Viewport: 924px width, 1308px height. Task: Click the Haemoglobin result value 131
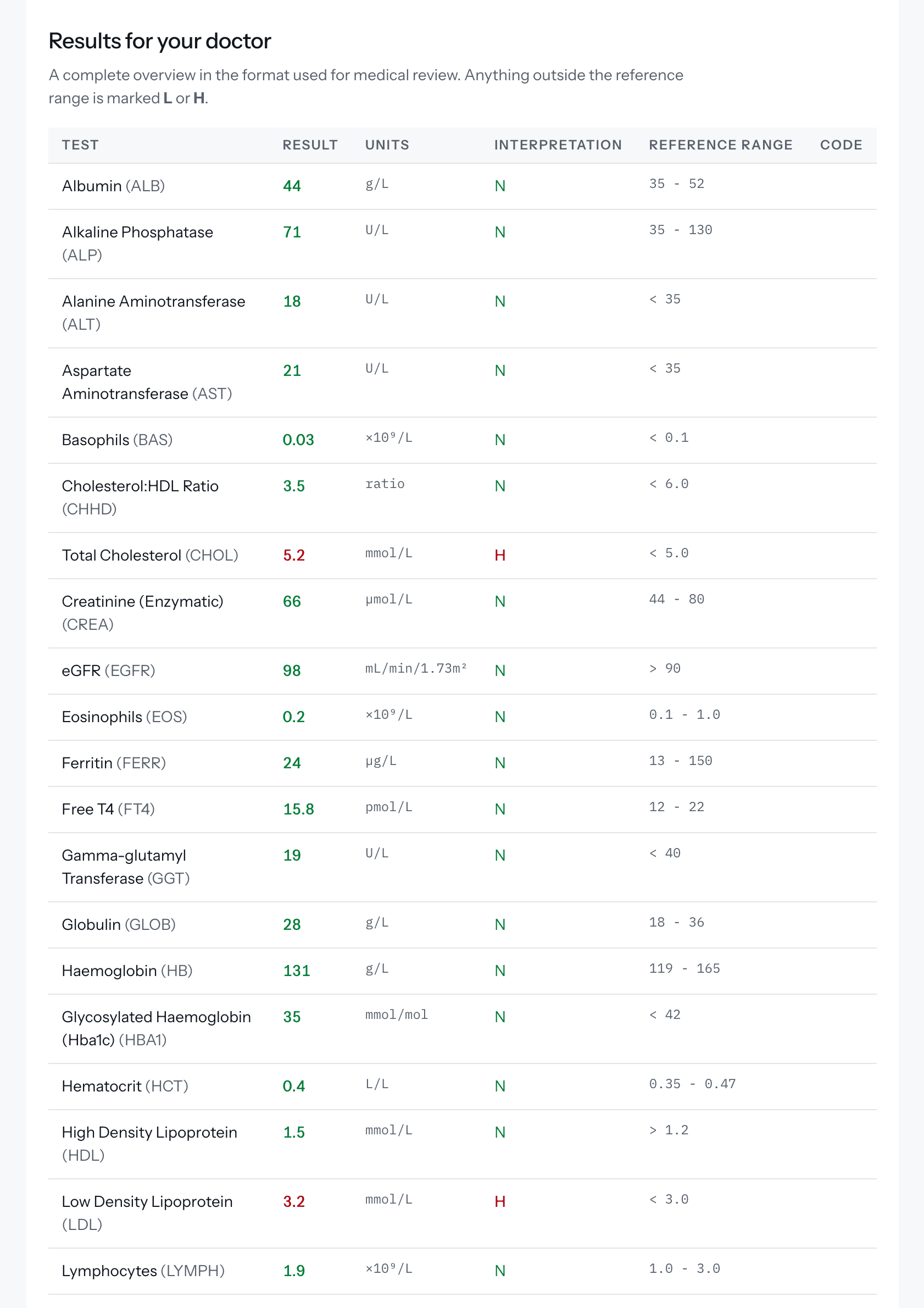[297, 970]
